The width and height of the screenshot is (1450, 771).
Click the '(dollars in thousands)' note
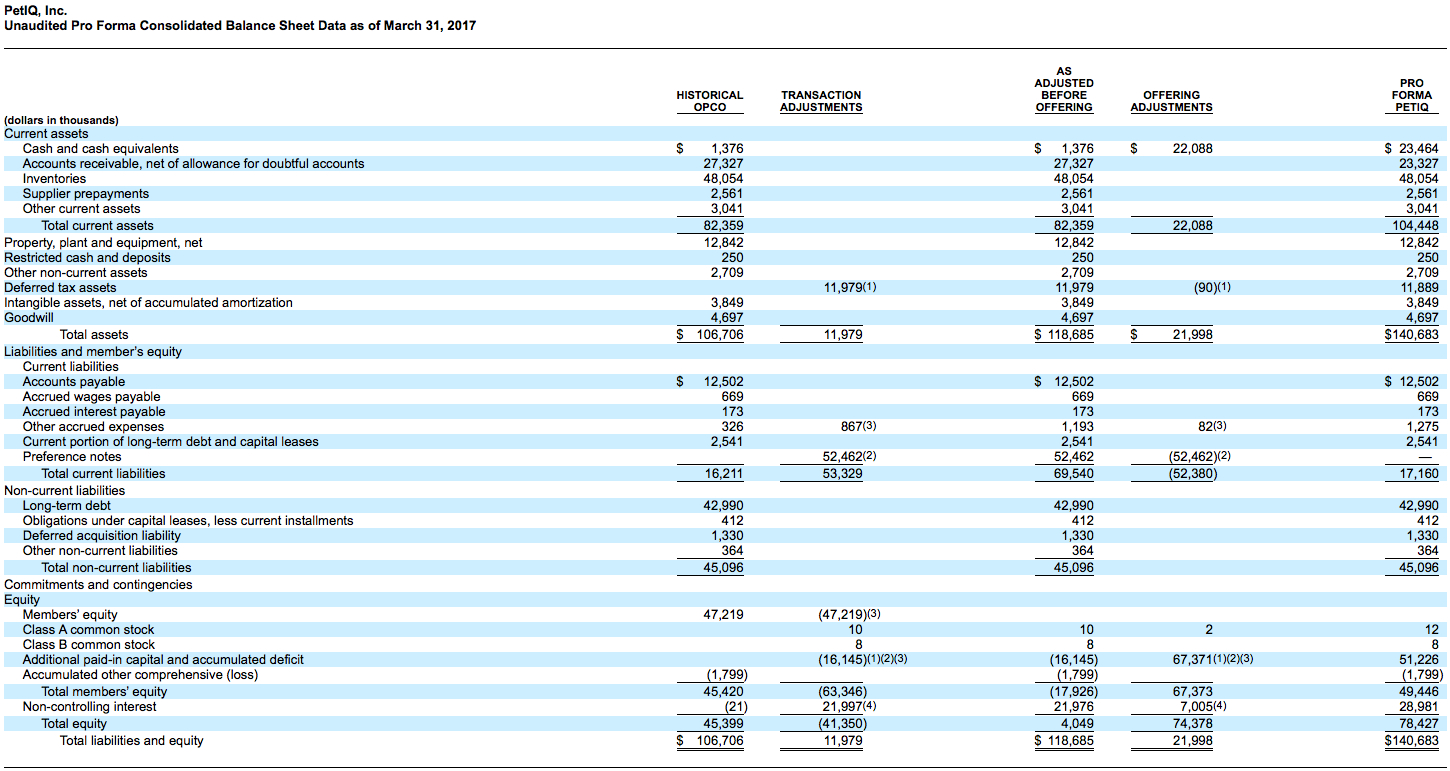coord(61,120)
